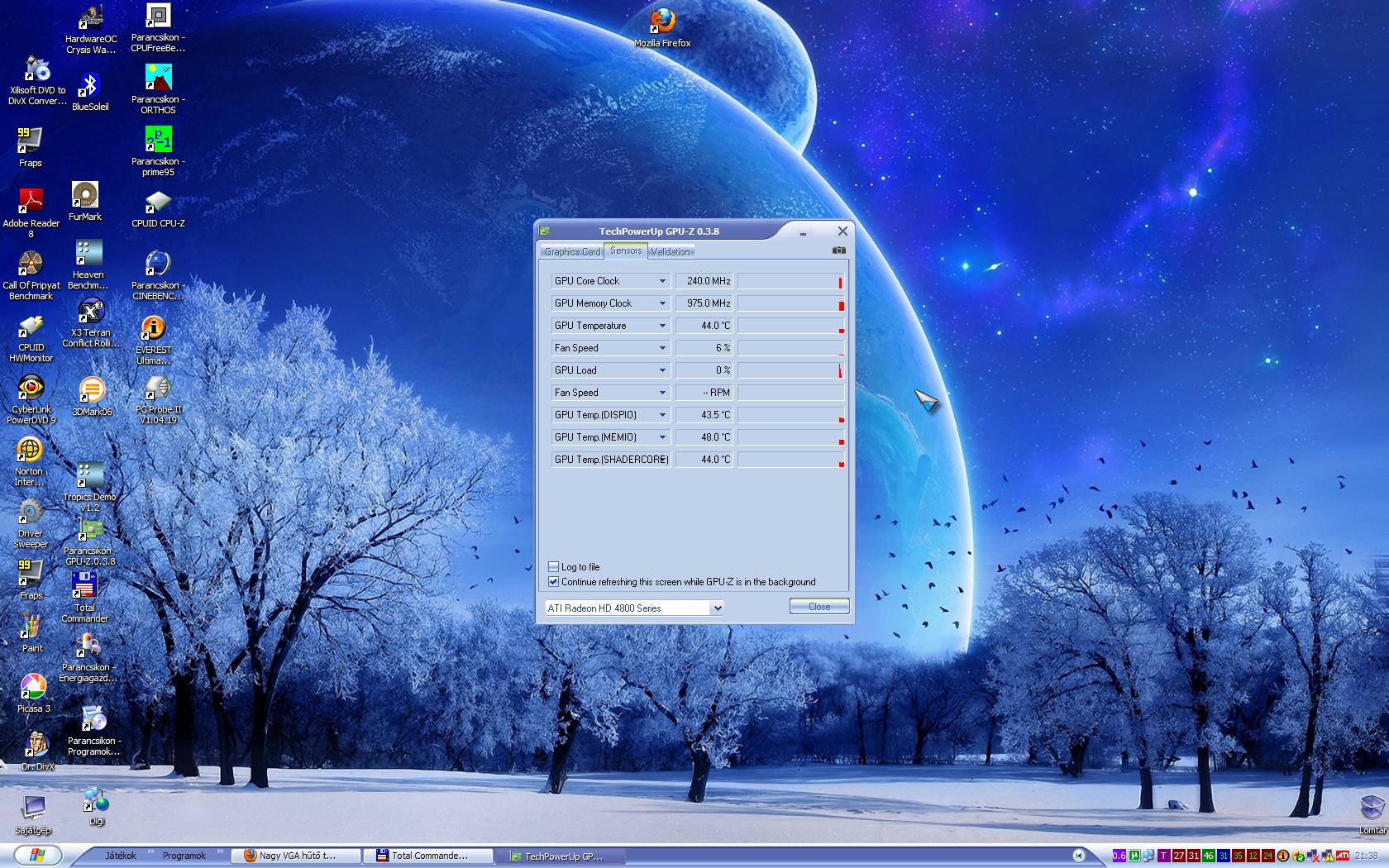Click the system tray clock
Screen dimensions: 1389x868
point(1366,856)
